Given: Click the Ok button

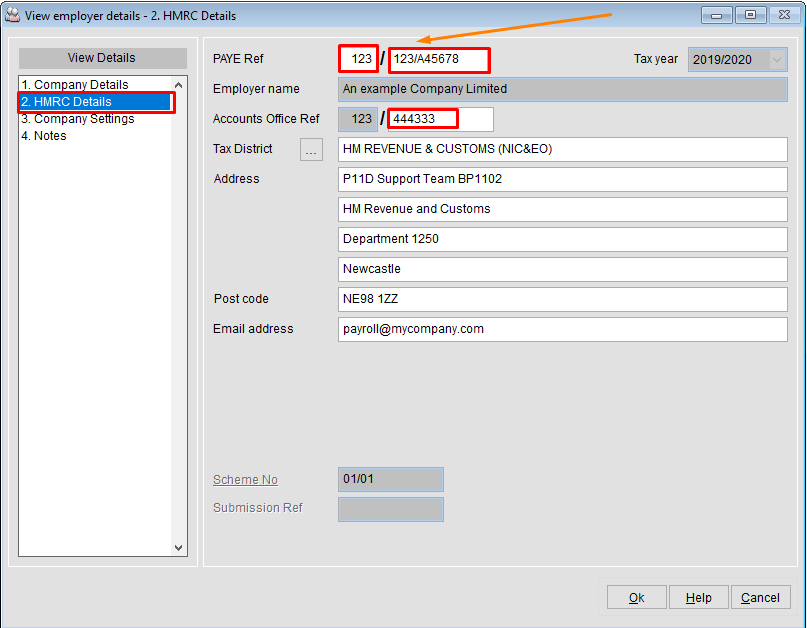Looking at the screenshot, I should pyautogui.click(x=636, y=597).
